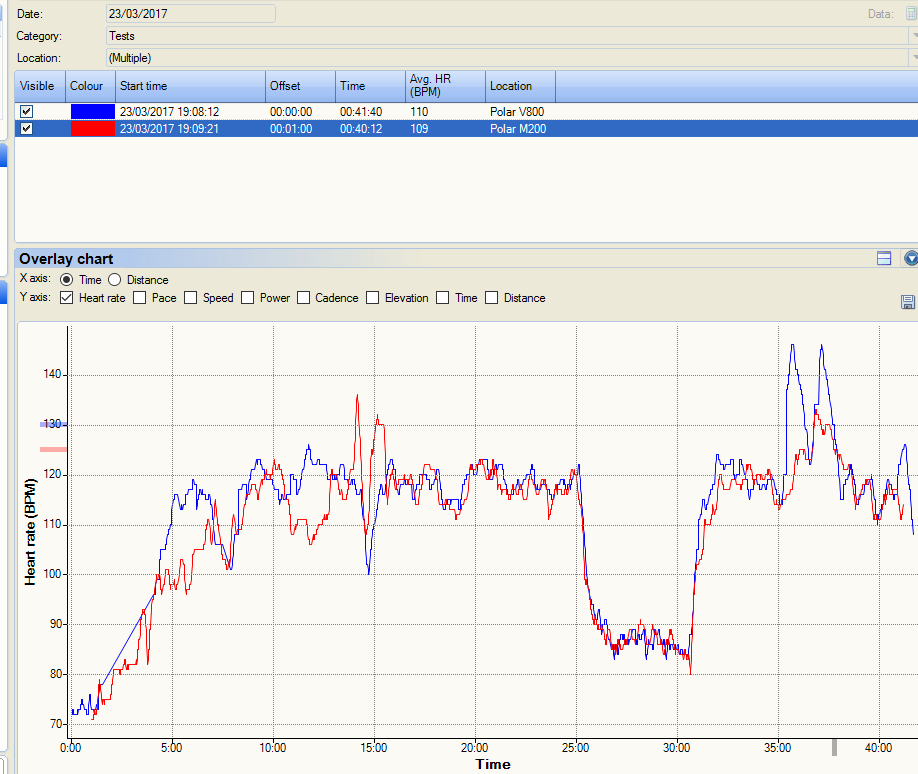Enable the Pace Y axis checkbox
918x774 pixels.
point(140,298)
